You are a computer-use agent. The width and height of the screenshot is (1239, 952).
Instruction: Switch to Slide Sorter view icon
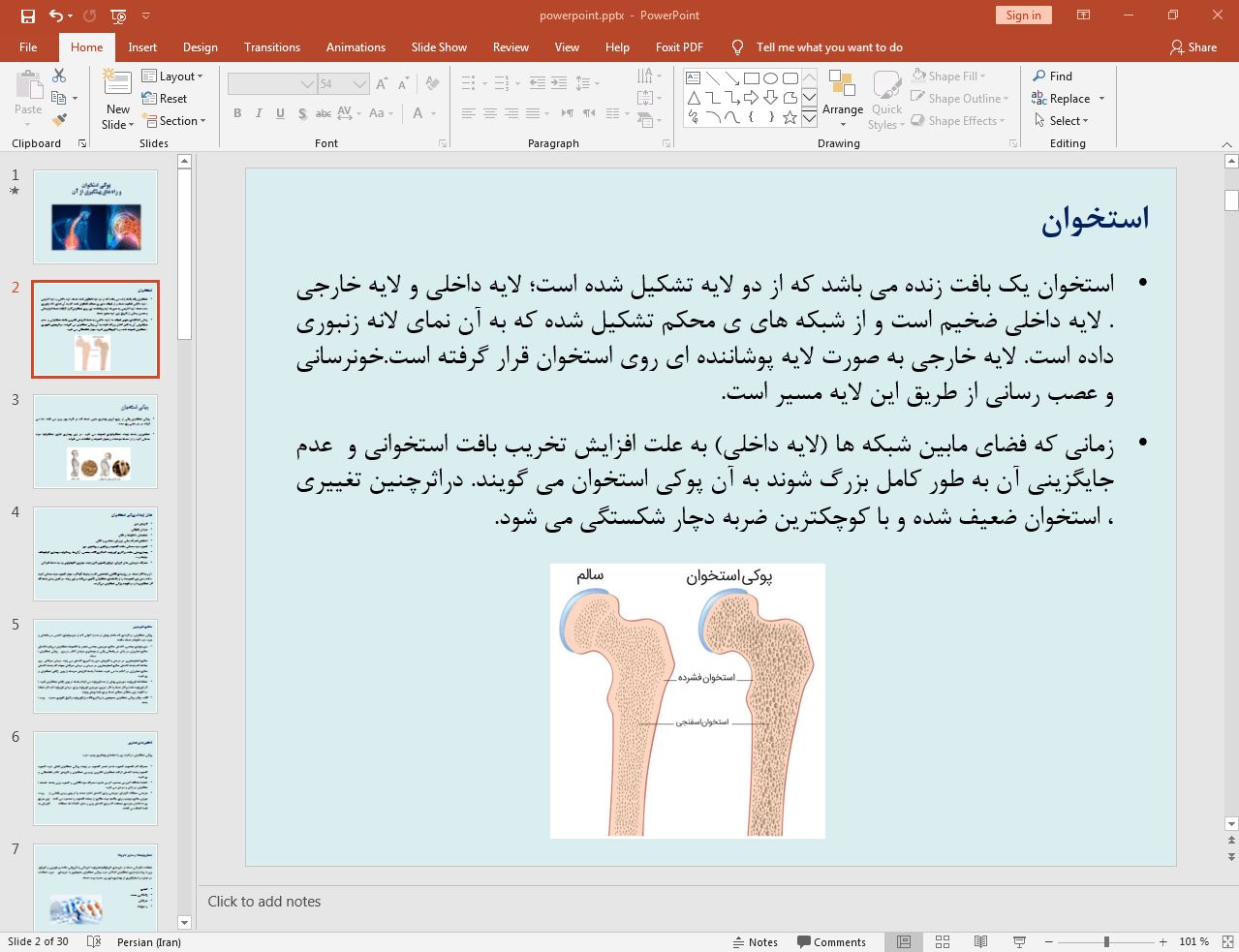tap(942, 941)
